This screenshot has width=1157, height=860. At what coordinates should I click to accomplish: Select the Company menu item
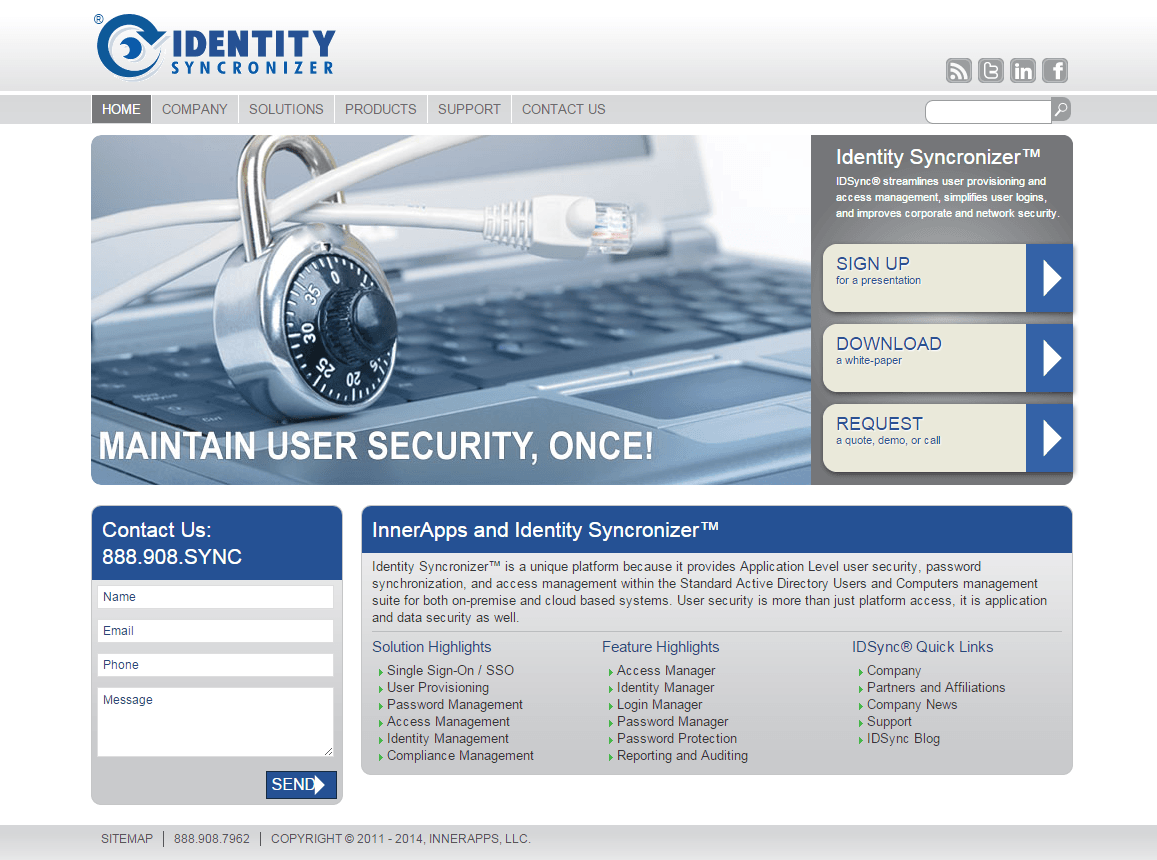(x=194, y=109)
